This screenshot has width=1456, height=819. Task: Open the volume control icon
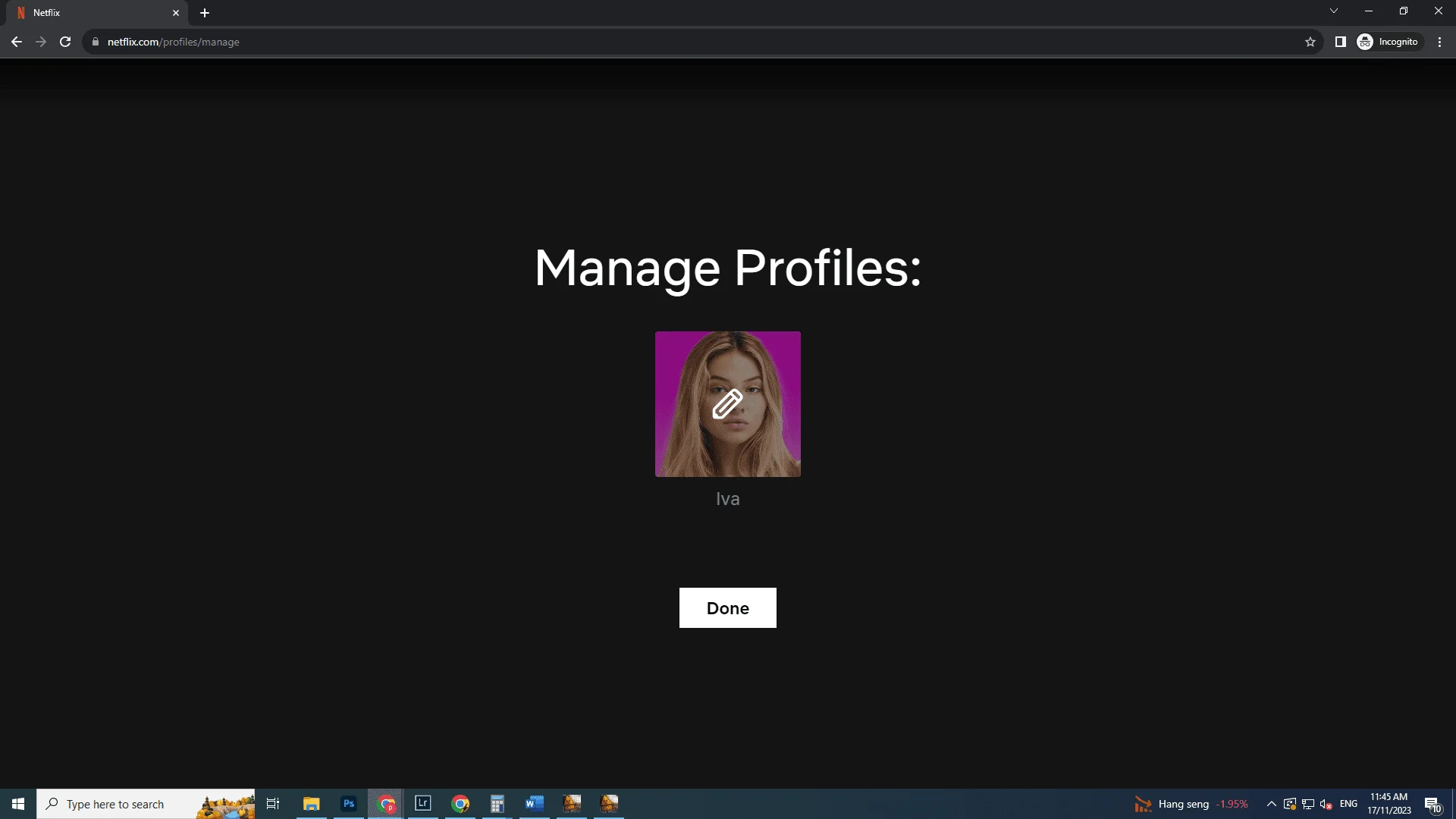pos(1326,804)
